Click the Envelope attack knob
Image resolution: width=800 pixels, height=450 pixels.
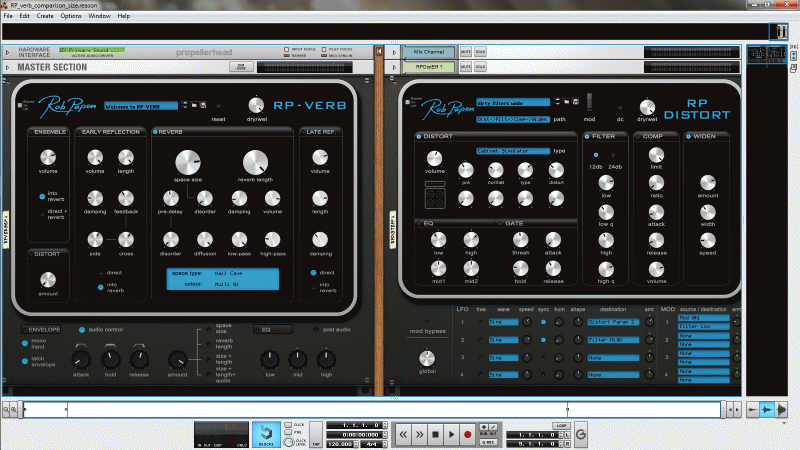coord(81,360)
